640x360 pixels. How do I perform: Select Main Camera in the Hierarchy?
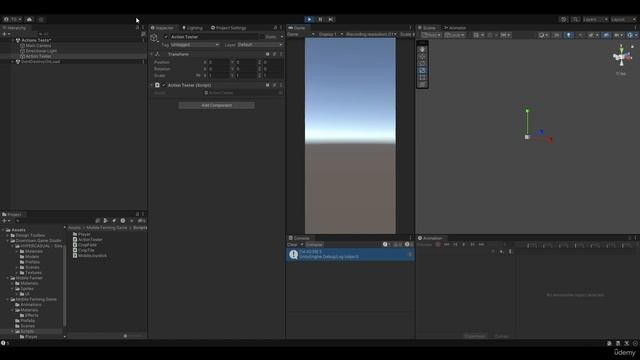[x=38, y=46]
